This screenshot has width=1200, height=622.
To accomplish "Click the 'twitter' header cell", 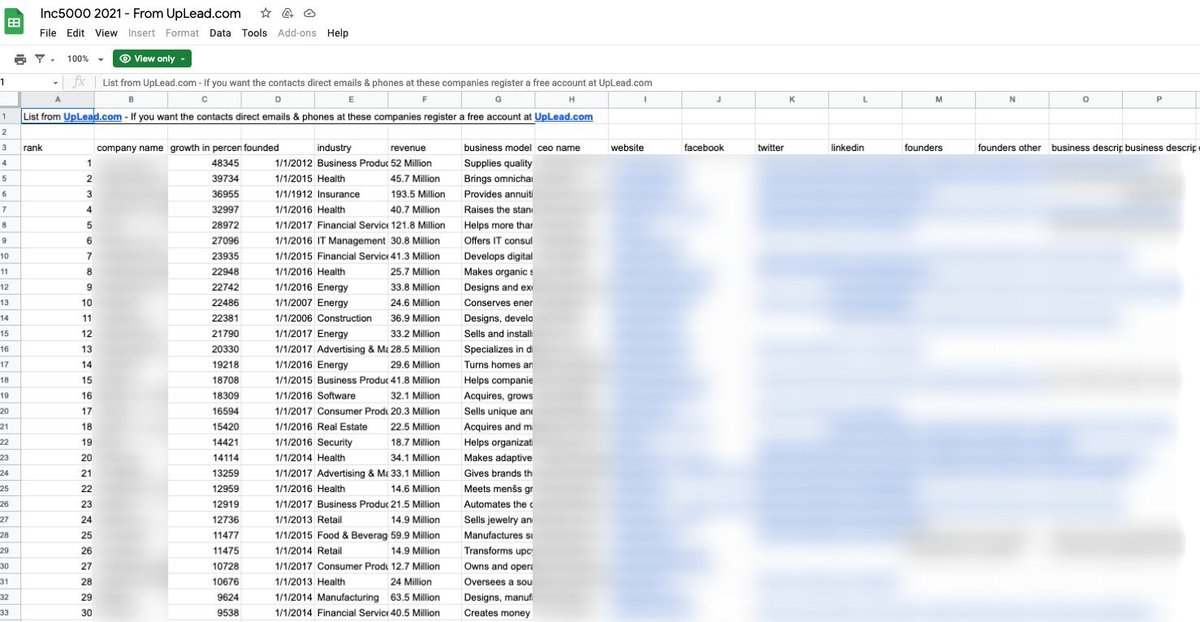I will 792,147.
